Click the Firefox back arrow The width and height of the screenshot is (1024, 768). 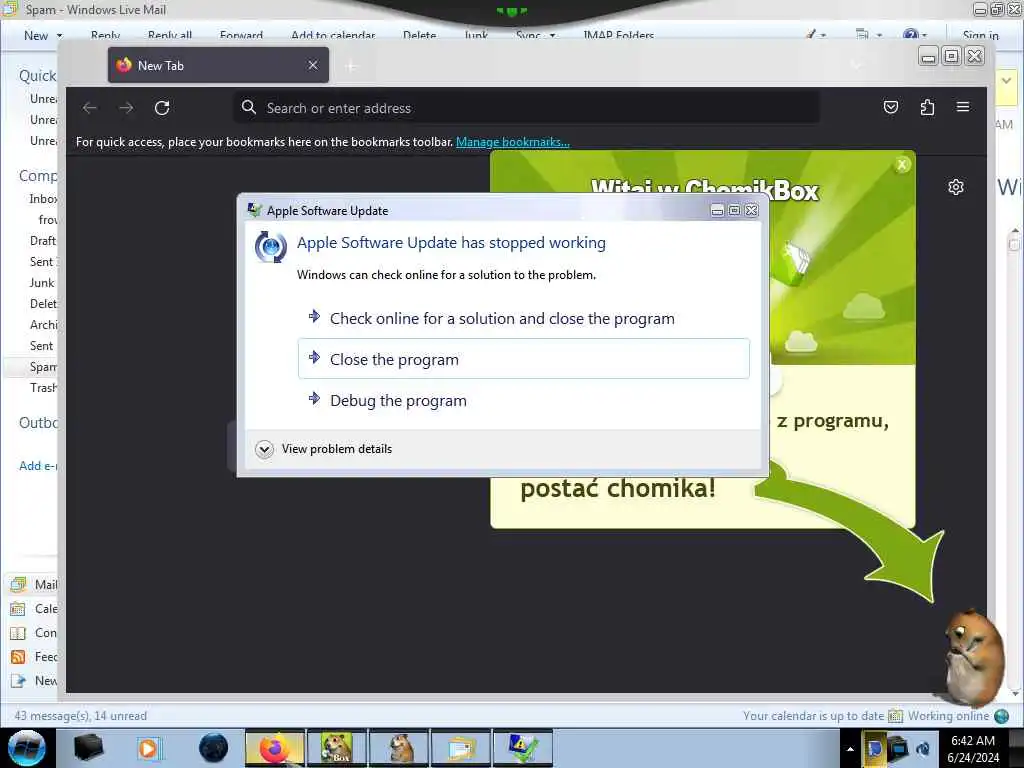(x=90, y=108)
